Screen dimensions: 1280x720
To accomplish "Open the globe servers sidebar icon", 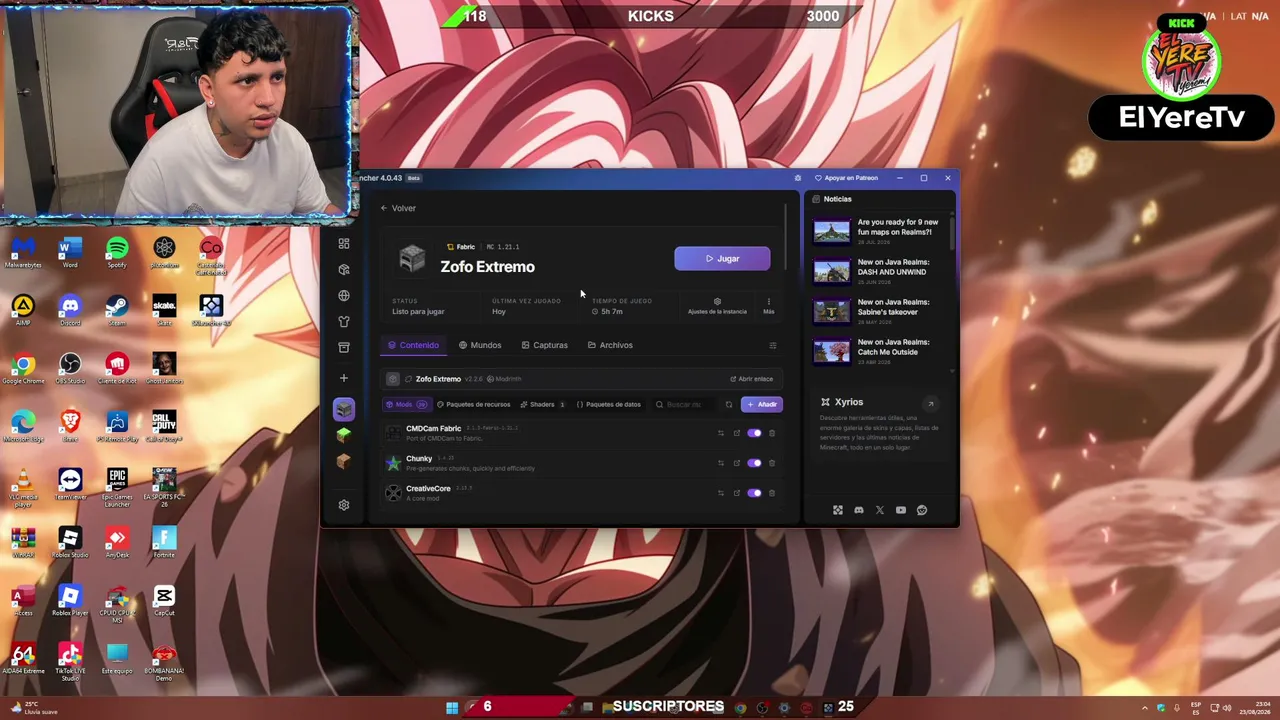I will point(344,296).
